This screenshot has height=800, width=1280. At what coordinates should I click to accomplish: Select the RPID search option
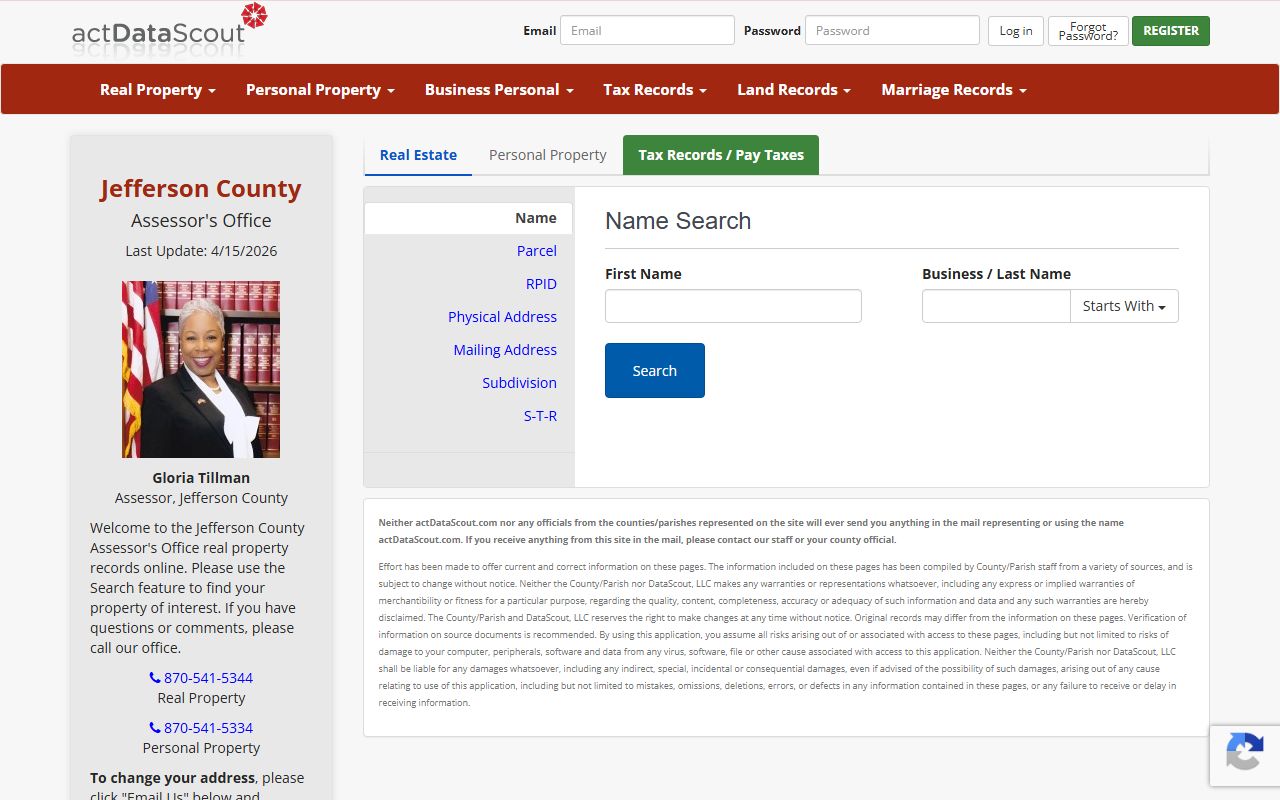click(541, 284)
